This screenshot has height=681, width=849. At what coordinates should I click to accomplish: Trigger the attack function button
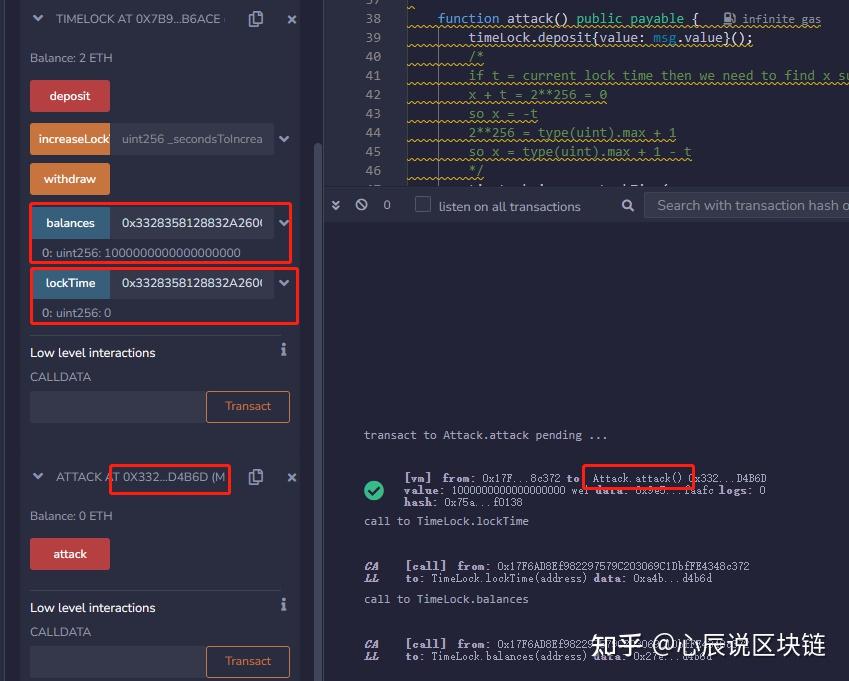[69, 553]
